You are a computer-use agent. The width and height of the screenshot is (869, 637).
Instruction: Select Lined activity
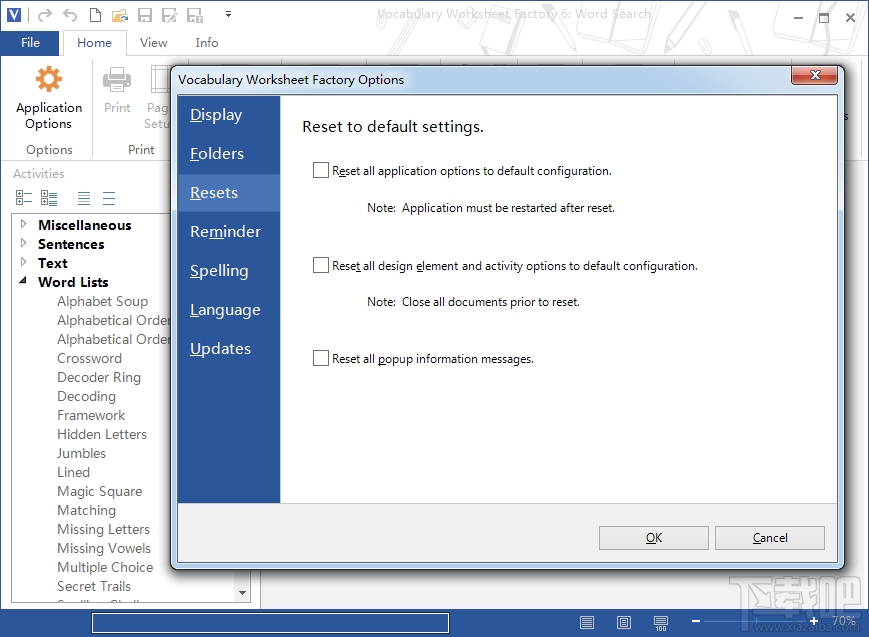73,472
